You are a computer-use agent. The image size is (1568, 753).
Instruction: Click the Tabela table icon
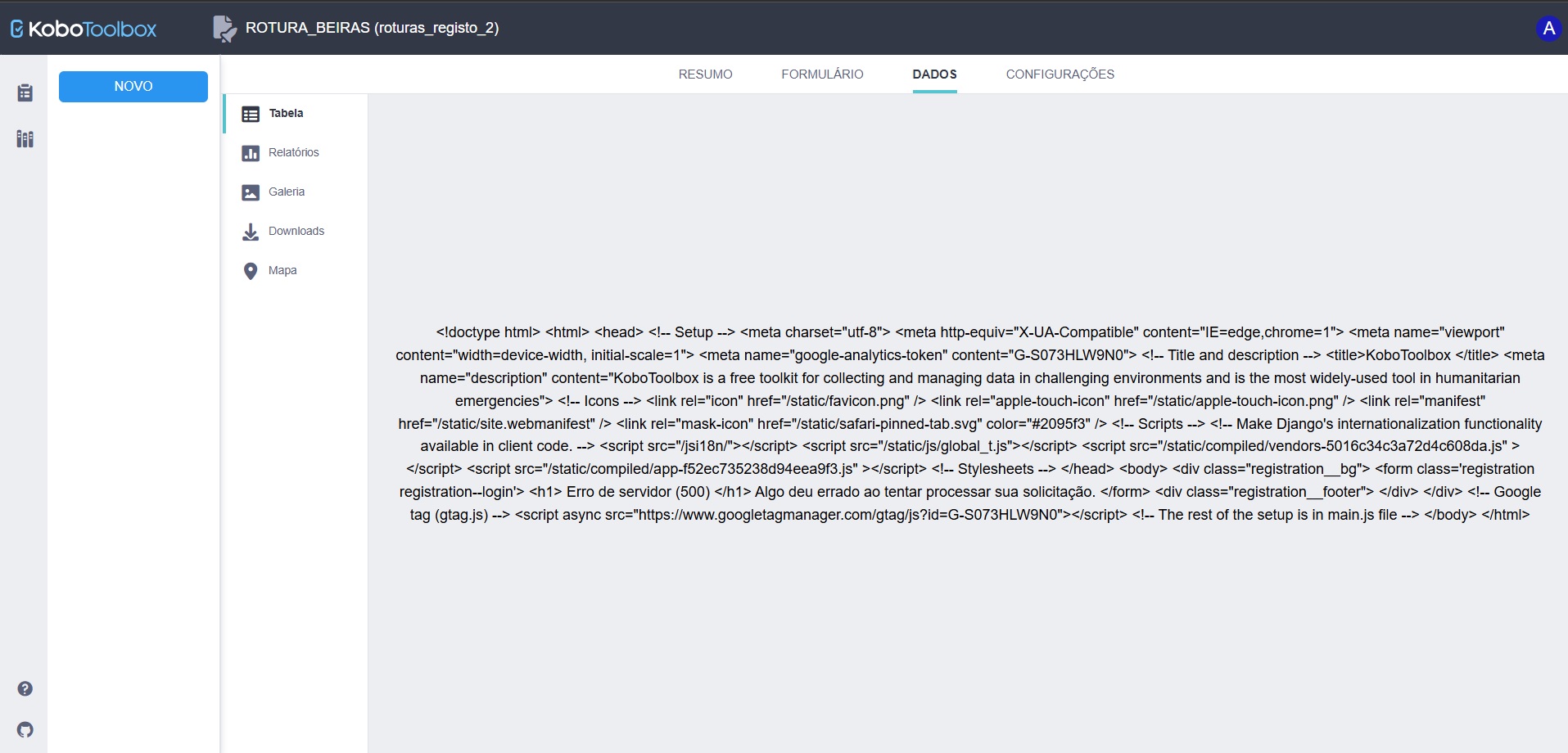(251, 114)
